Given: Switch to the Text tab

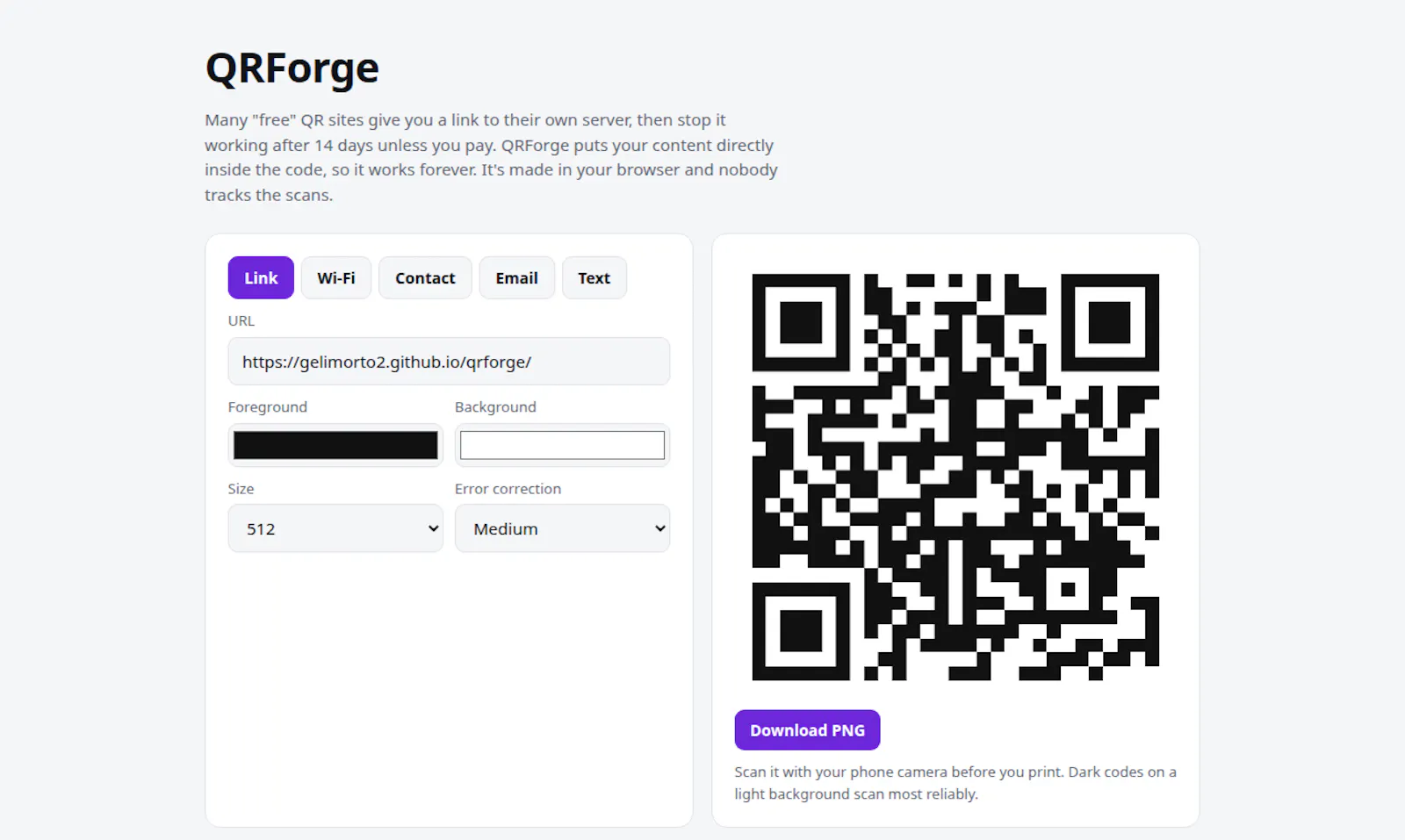Looking at the screenshot, I should (594, 277).
